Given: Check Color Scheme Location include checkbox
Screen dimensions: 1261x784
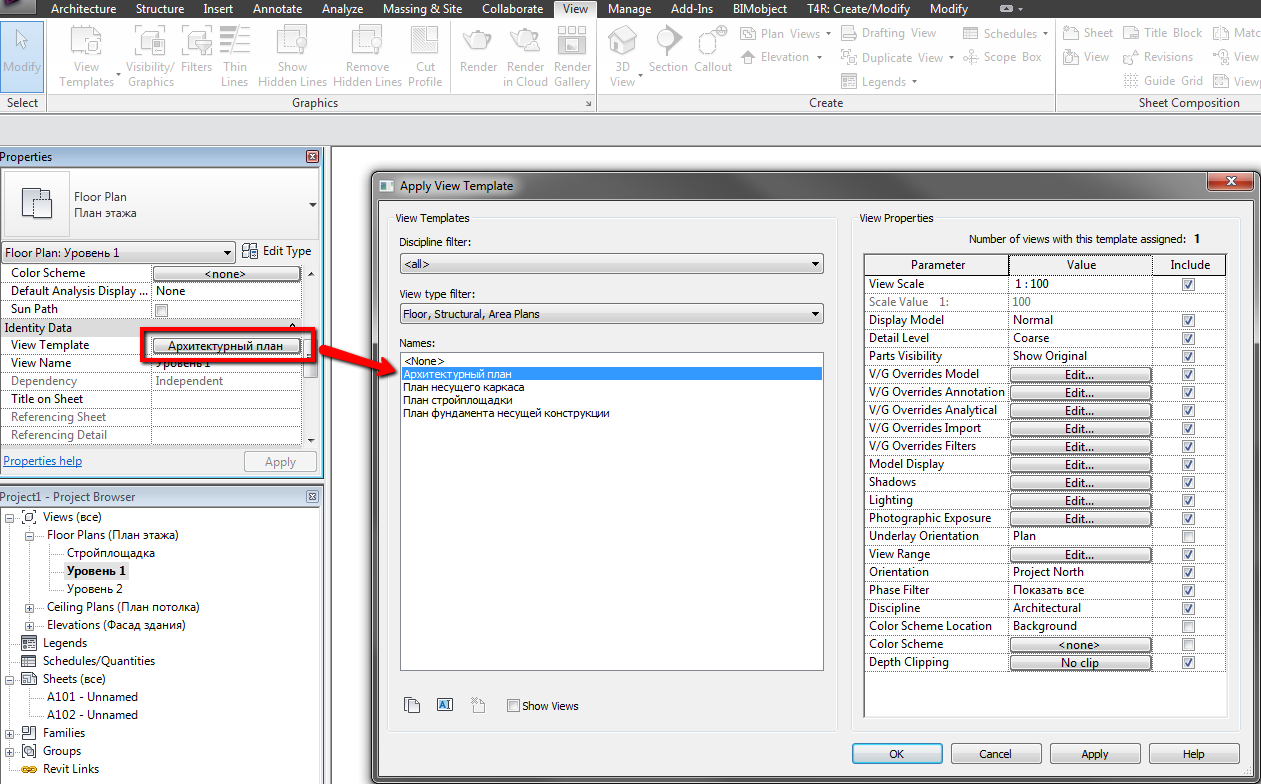Looking at the screenshot, I should tap(1188, 627).
